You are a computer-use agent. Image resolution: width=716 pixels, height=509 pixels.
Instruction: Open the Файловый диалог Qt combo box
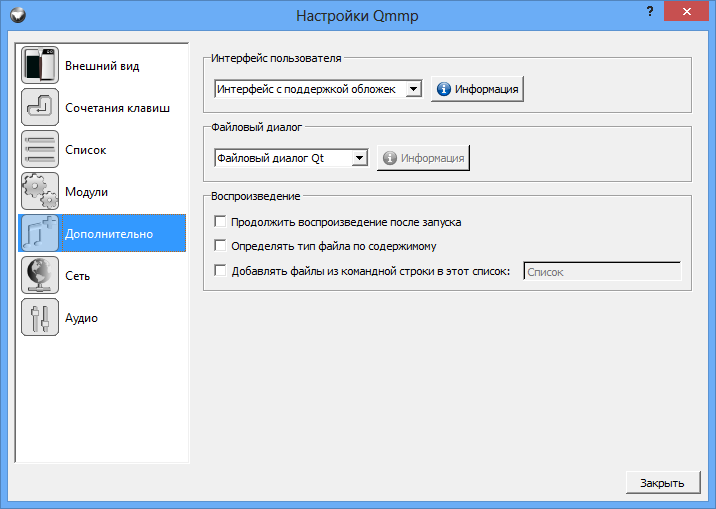[291, 158]
